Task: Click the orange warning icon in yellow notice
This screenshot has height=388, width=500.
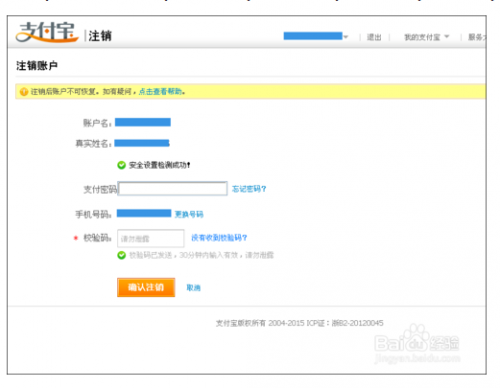Action: click(24, 92)
